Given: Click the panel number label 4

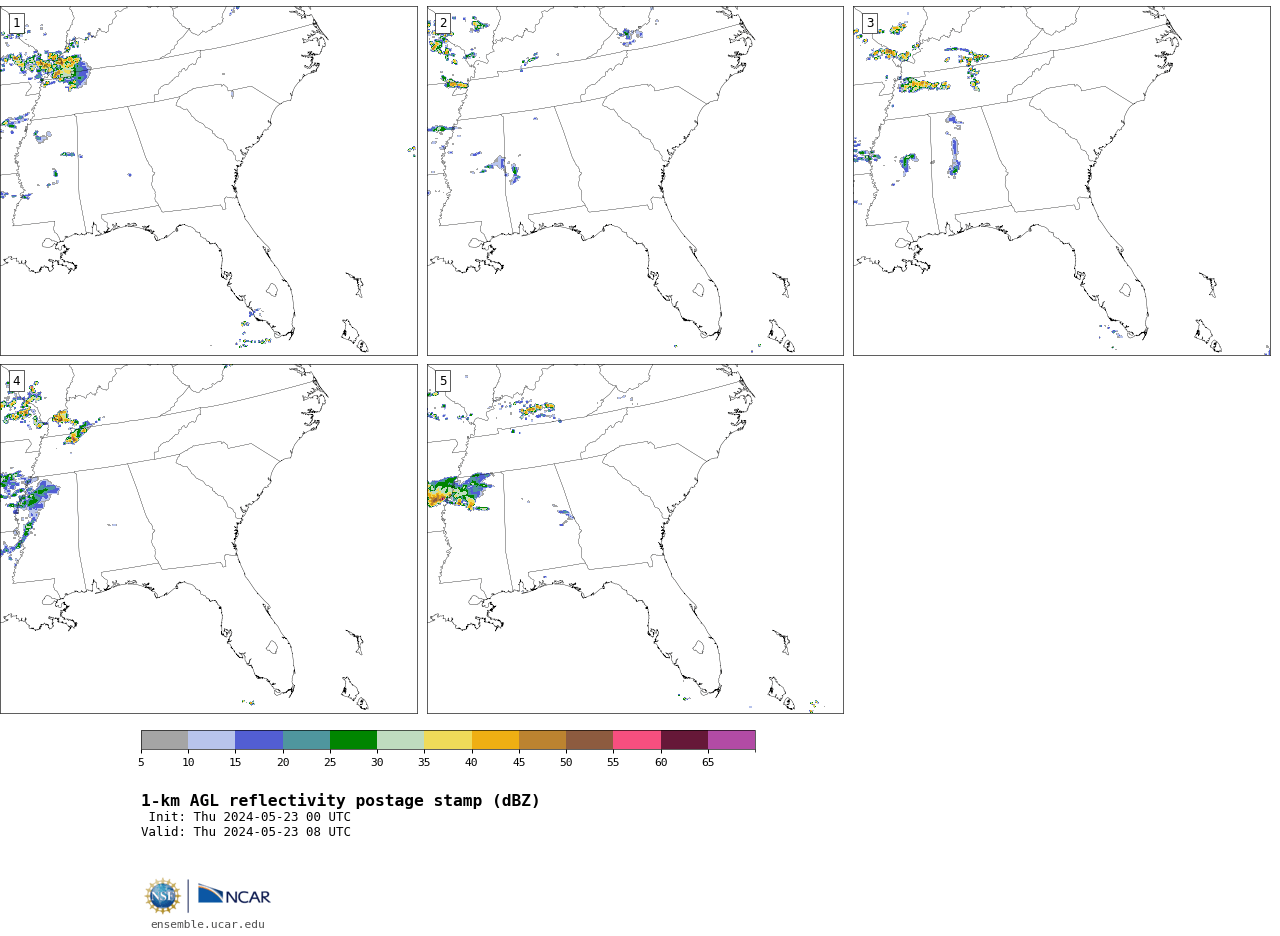Looking at the screenshot, I should 16,381.
